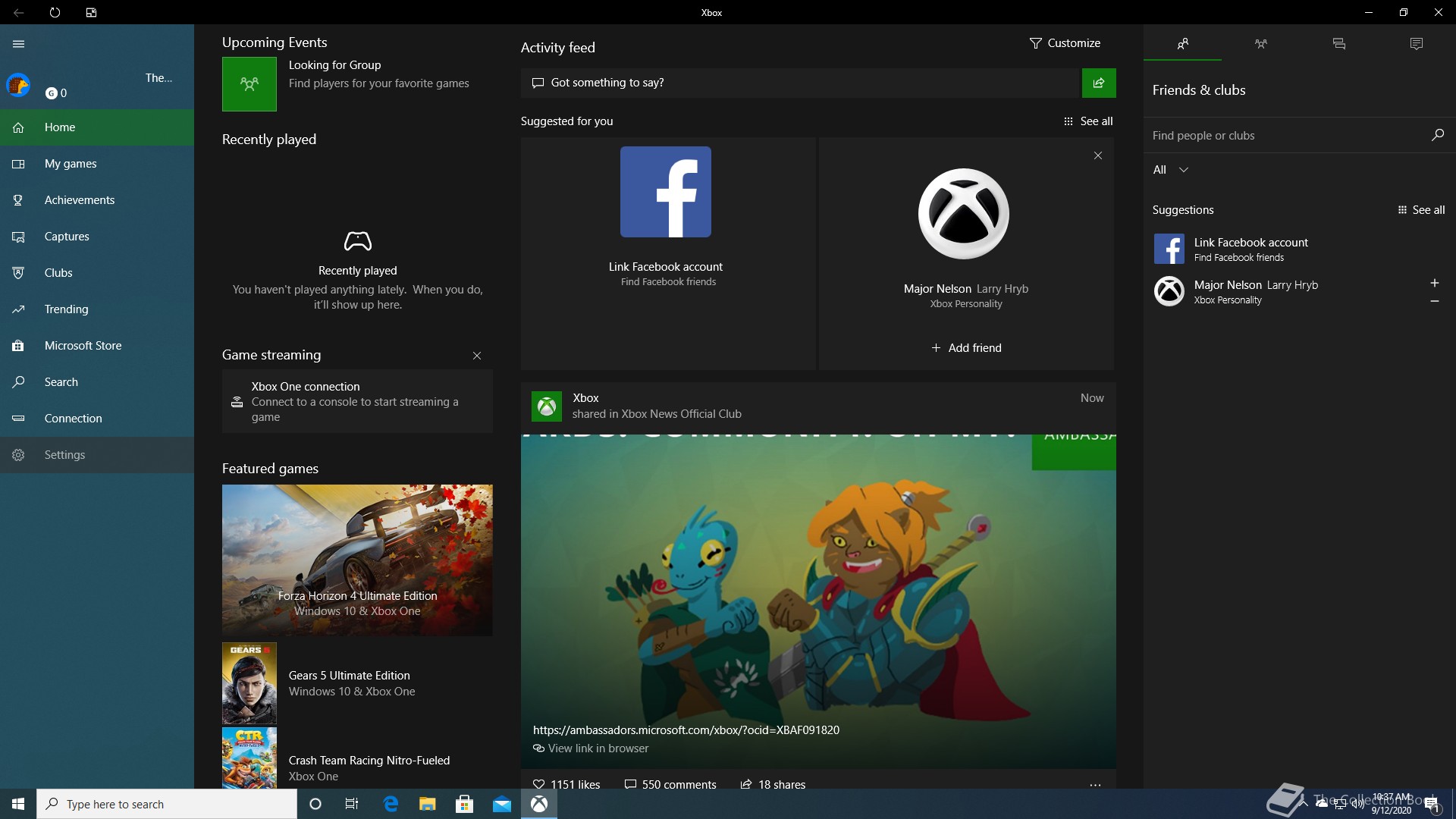
Task: Open Microsoft Edge from the taskbar
Action: 391,804
